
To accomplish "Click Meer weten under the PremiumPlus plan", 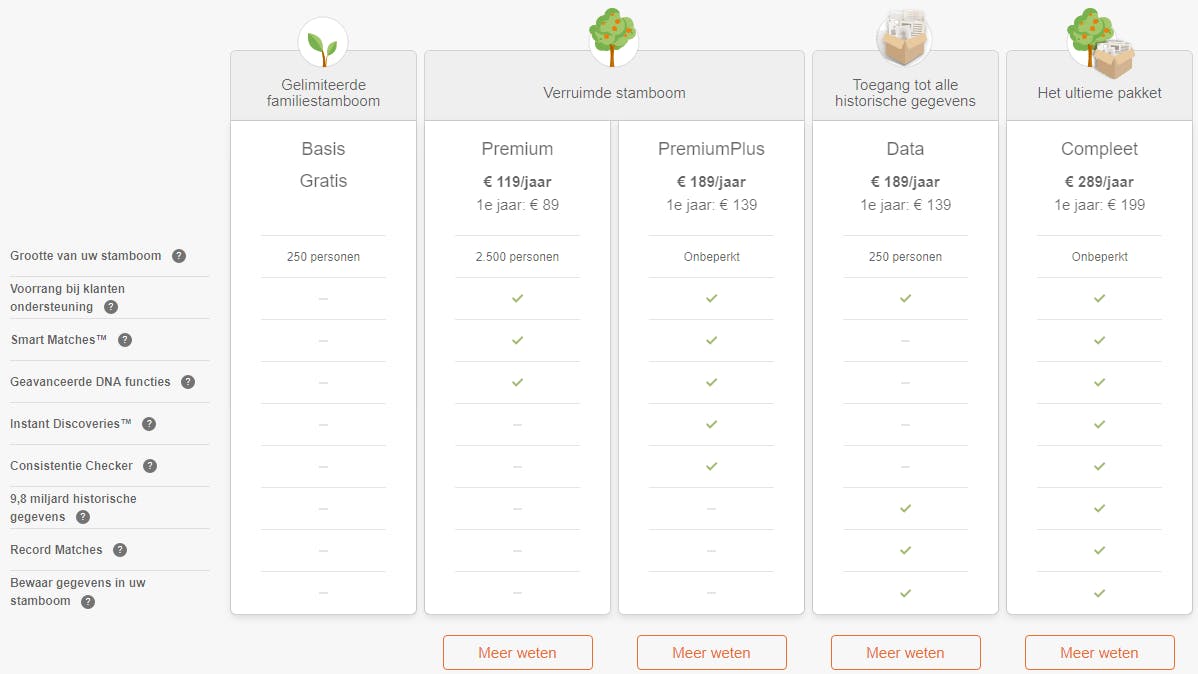I will [711, 653].
